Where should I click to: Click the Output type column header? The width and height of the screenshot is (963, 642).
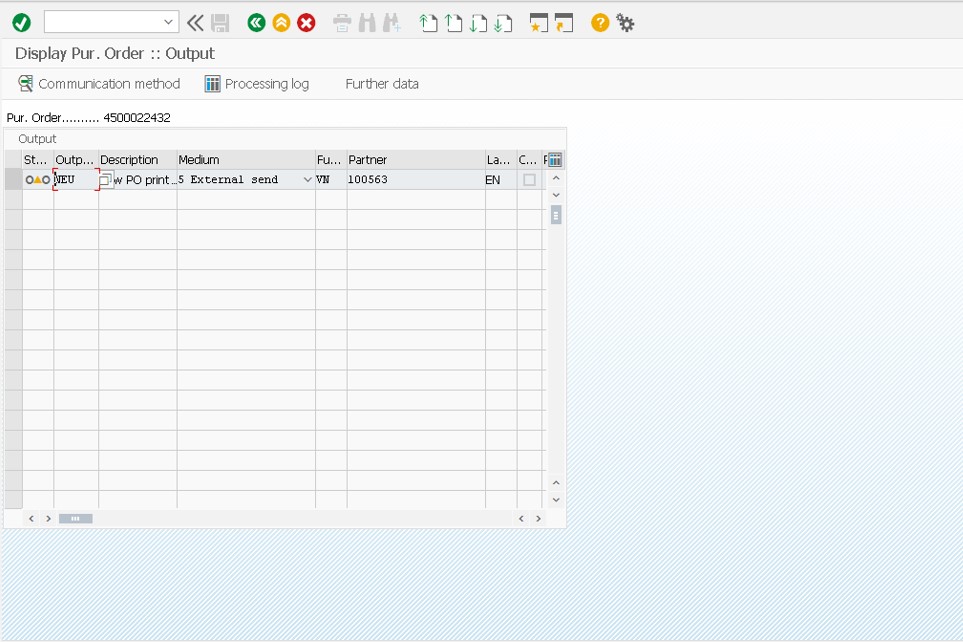click(x=76, y=160)
